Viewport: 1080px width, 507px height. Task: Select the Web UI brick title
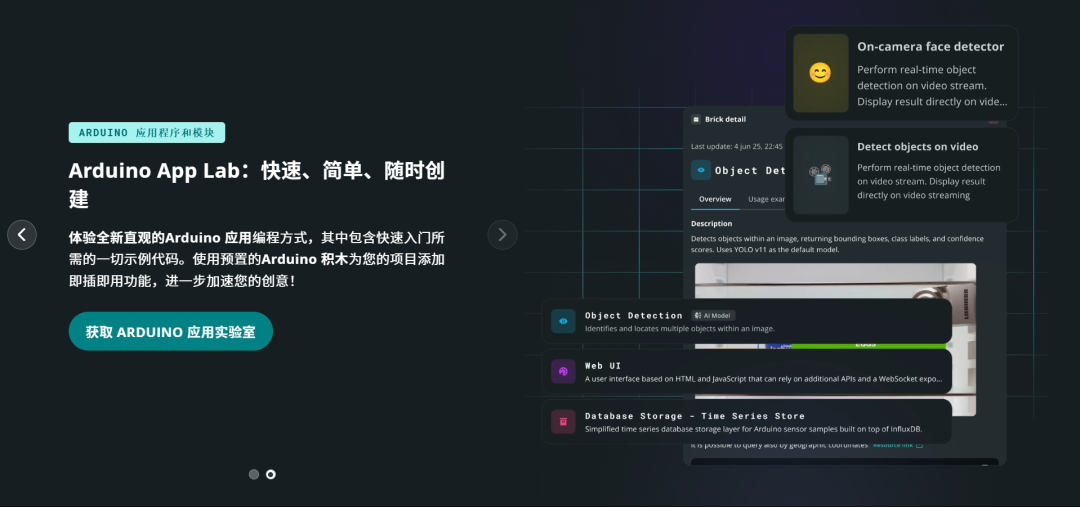coord(603,366)
